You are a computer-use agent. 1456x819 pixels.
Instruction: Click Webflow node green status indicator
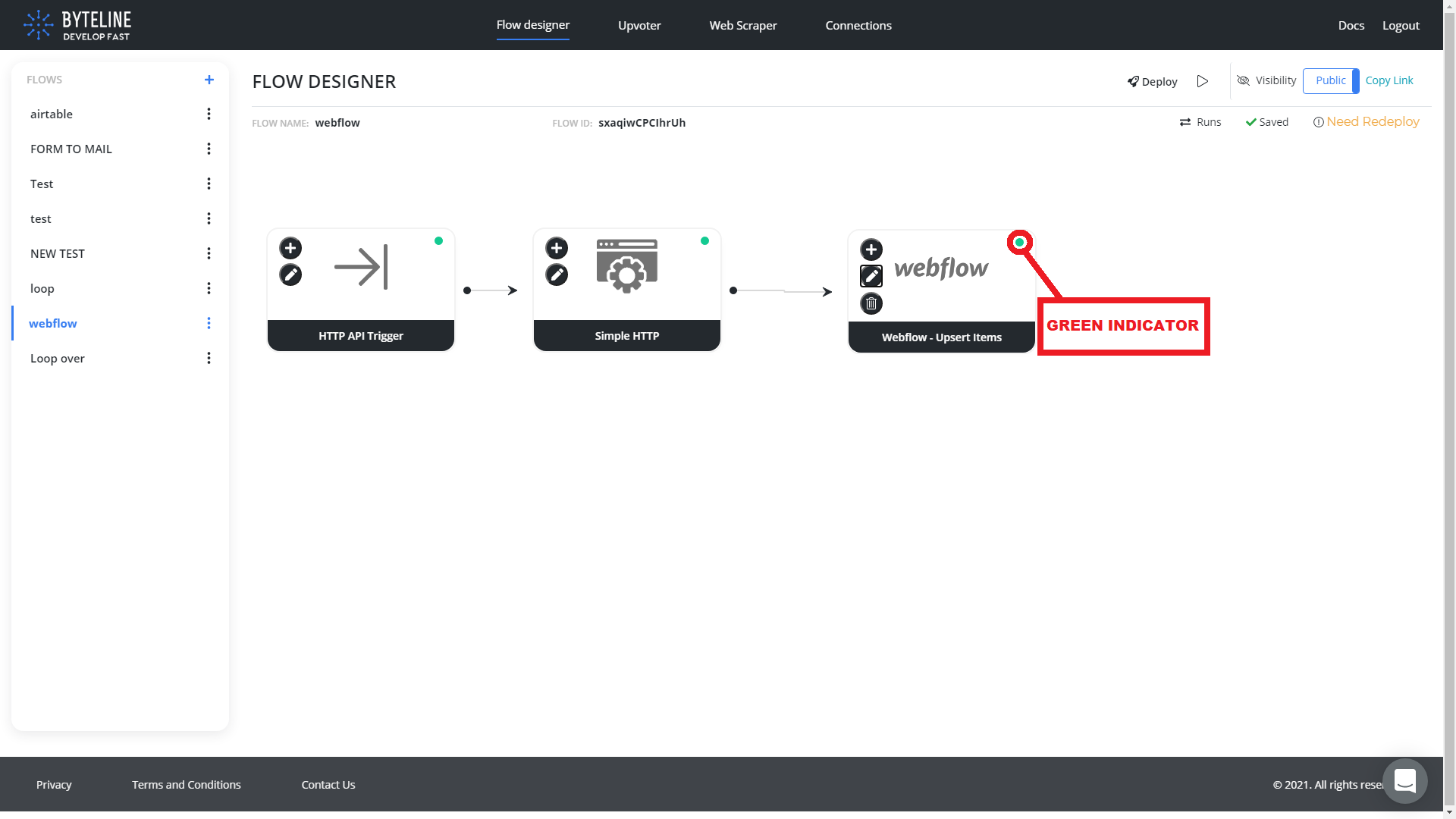[x=1019, y=242]
